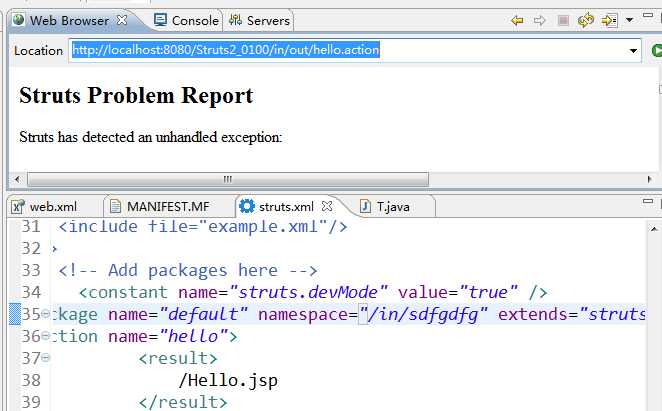Minimize the Web Browser view panel
The height and width of the screenshot is (411, 662).
[x=648, y=15]
